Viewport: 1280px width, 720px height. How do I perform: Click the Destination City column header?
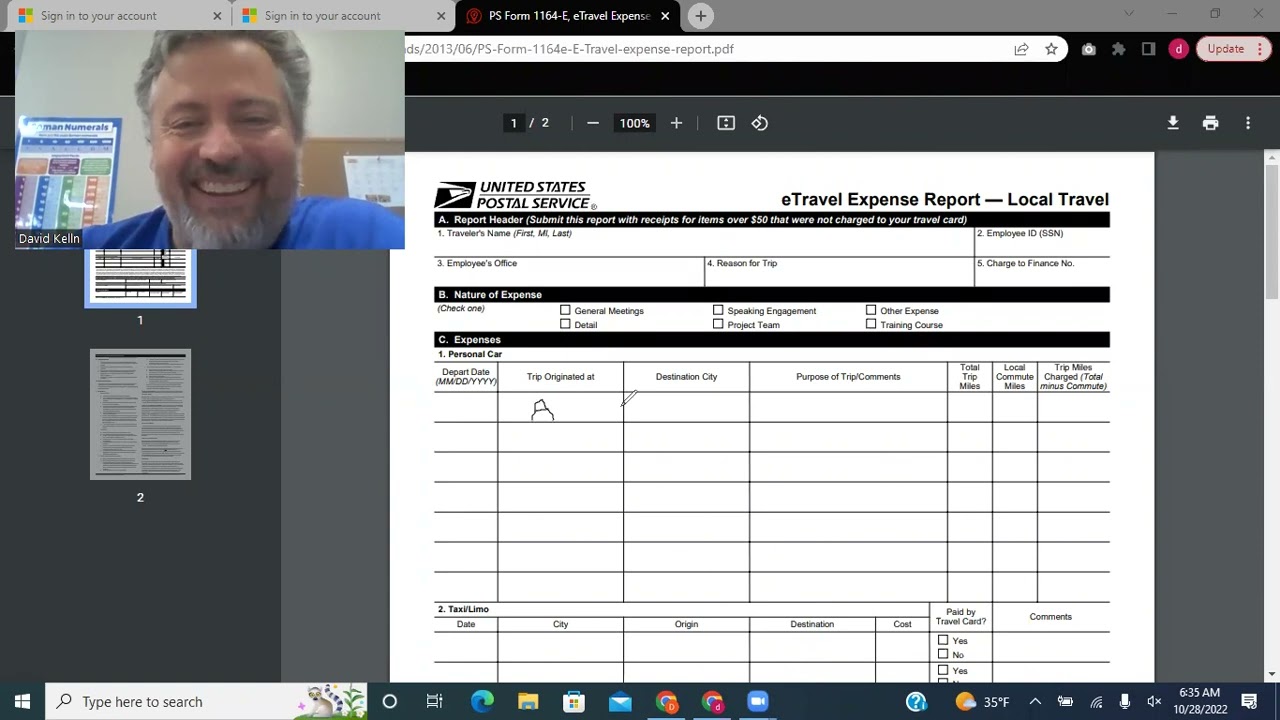click(x=686, y=377)
